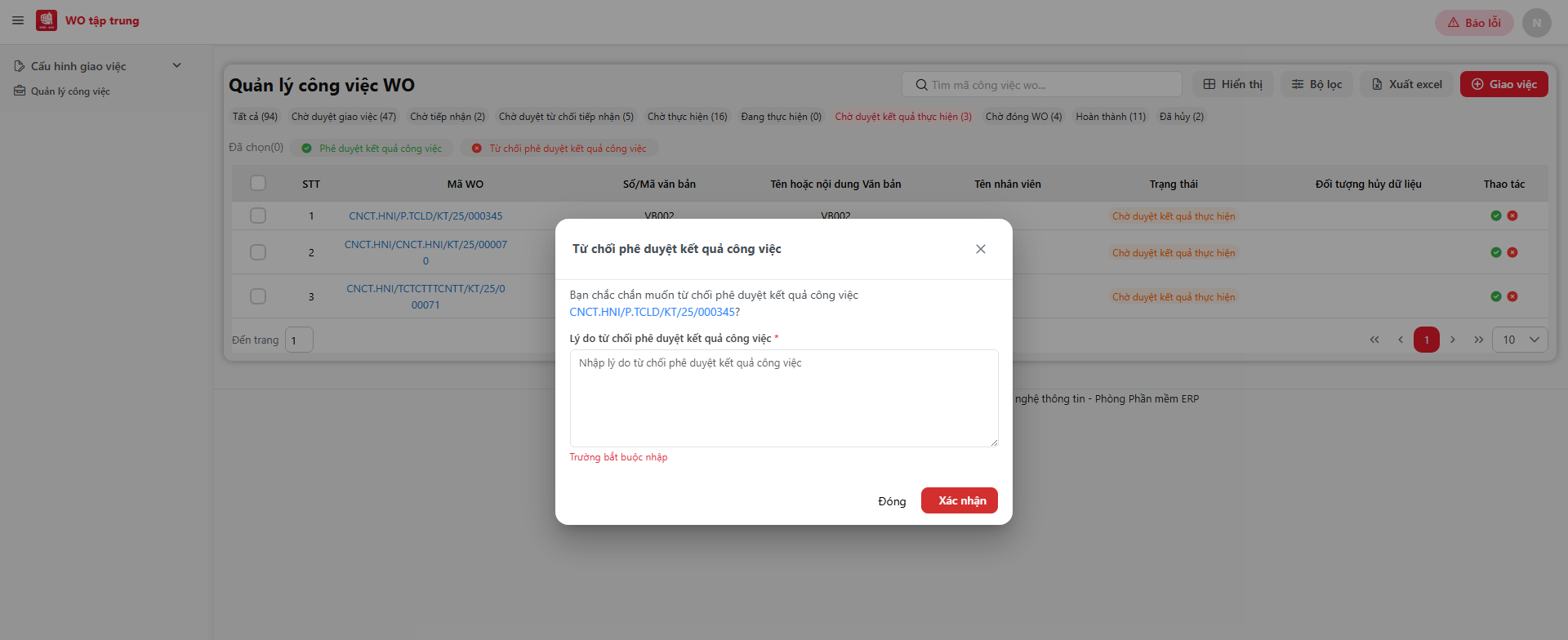Click Phê duyệt kết quả công việc bulk button
Screen dimensions: 1568x640
click(x=372, y=149)
